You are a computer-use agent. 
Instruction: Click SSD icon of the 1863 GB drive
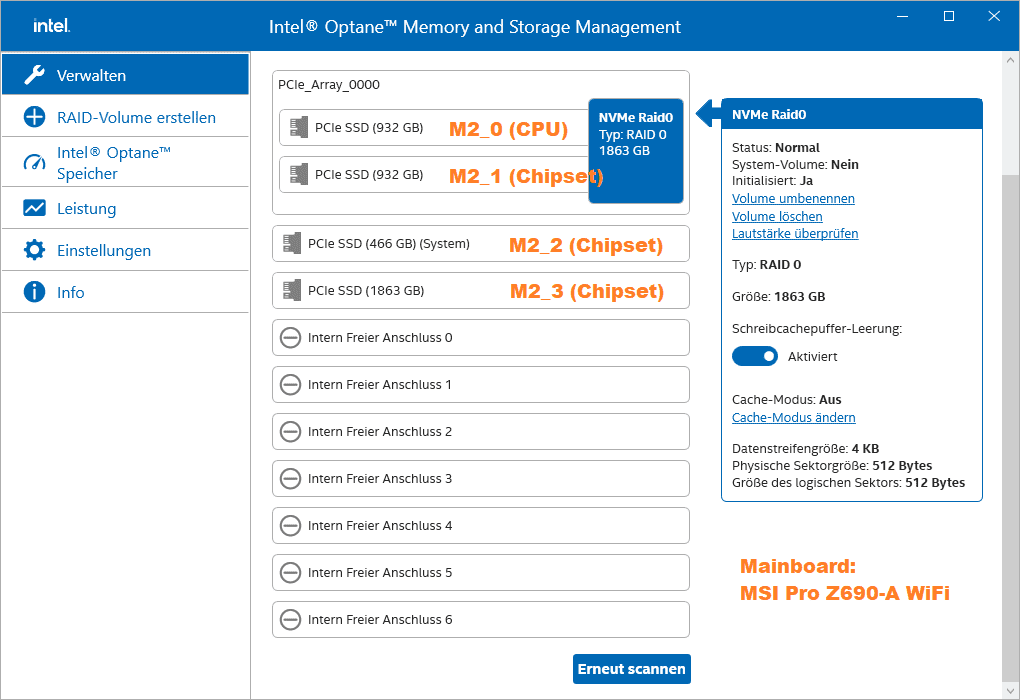(292, 290)
